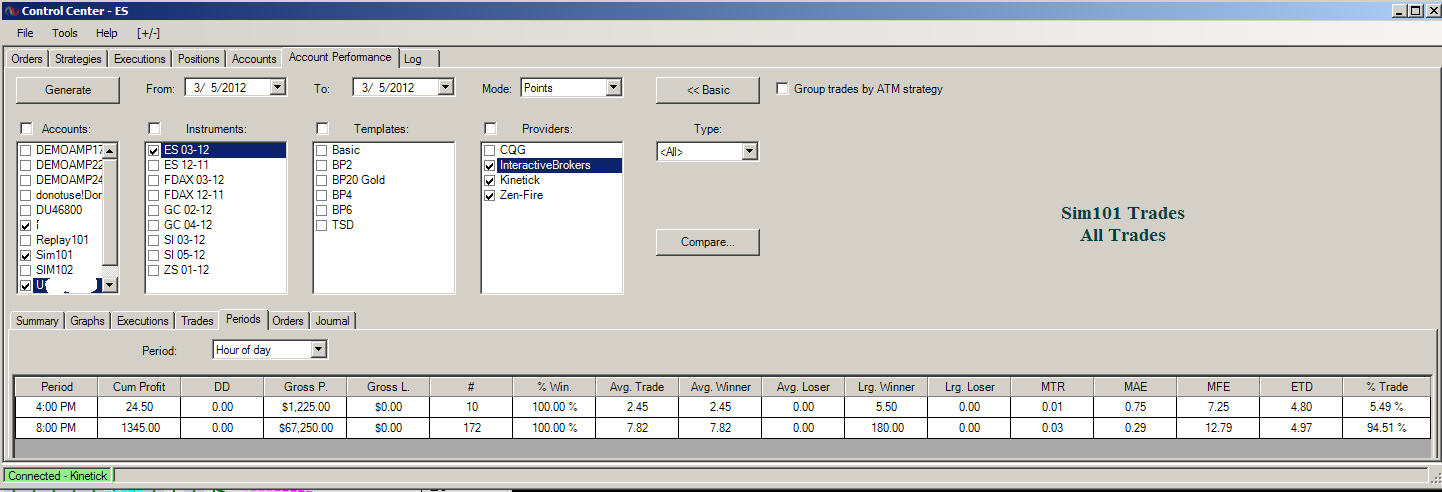Click the Connected - Kinetick status indicator
The width and height of the screenshot is (1442, 492).
[x=58, y=476]
